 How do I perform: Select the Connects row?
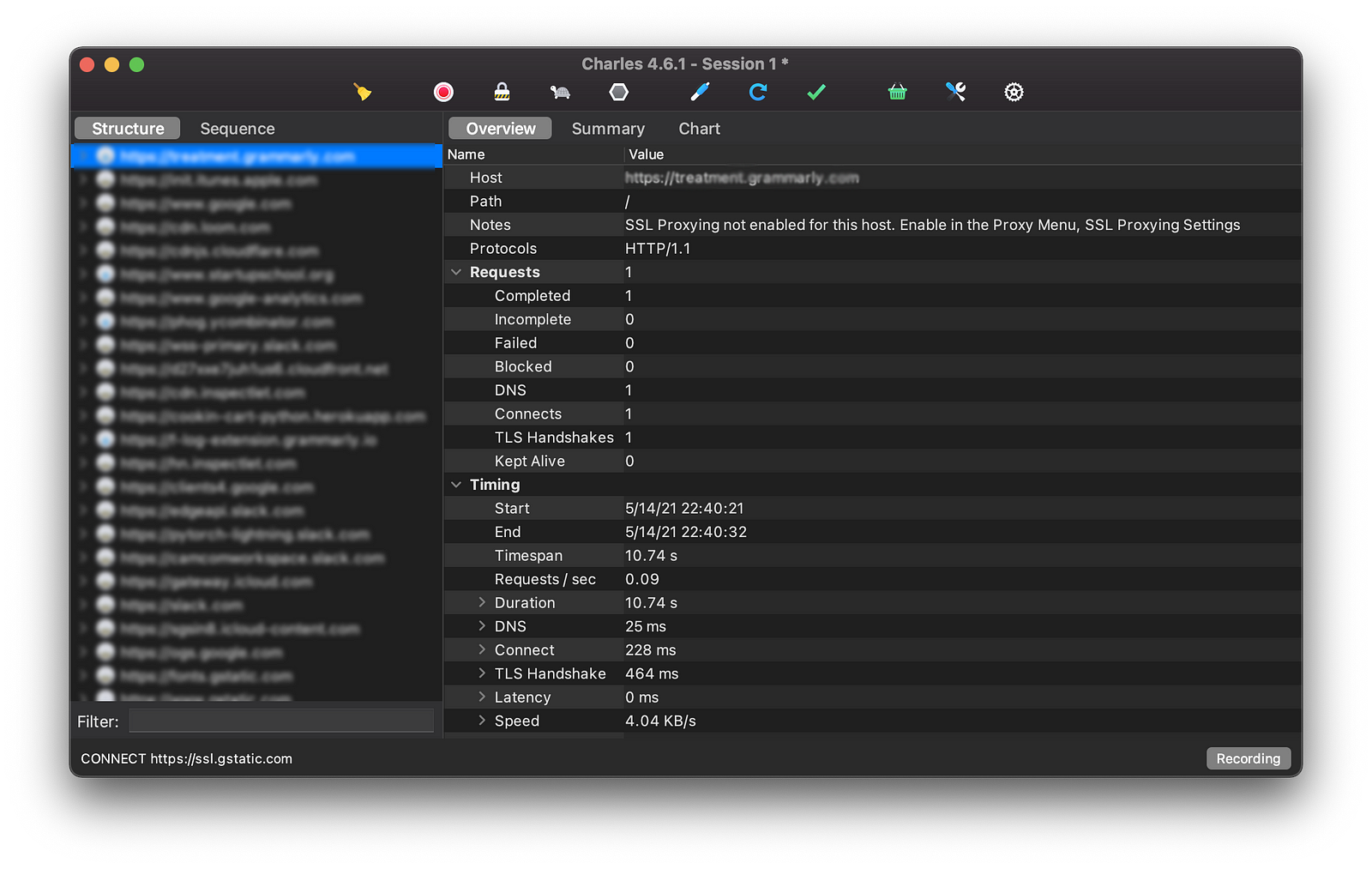coord(872,413)
